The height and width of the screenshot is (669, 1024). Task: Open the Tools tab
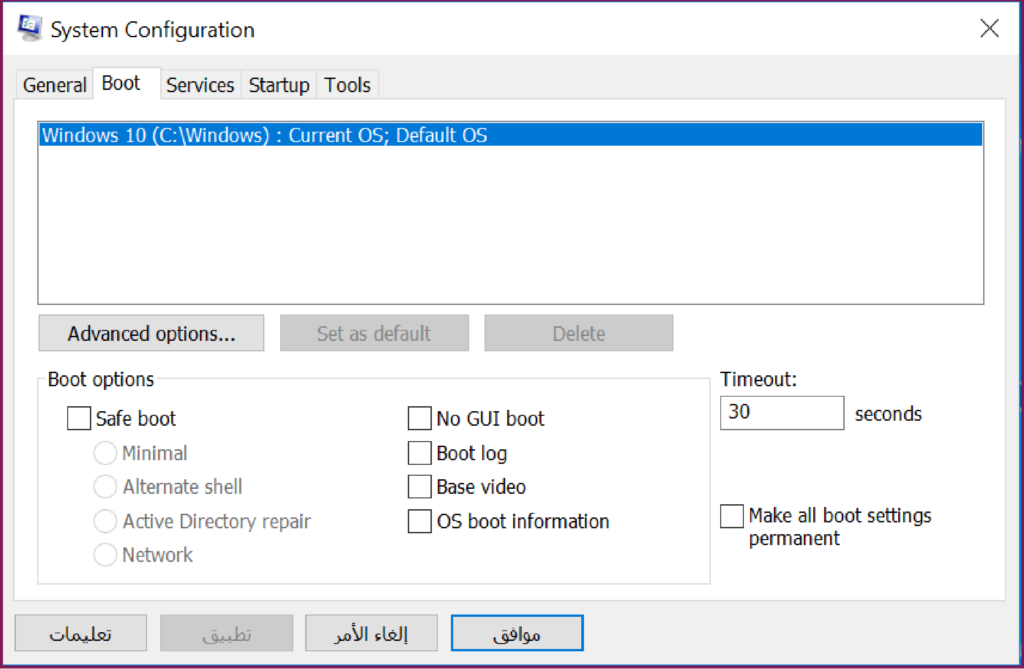[347, 85]
